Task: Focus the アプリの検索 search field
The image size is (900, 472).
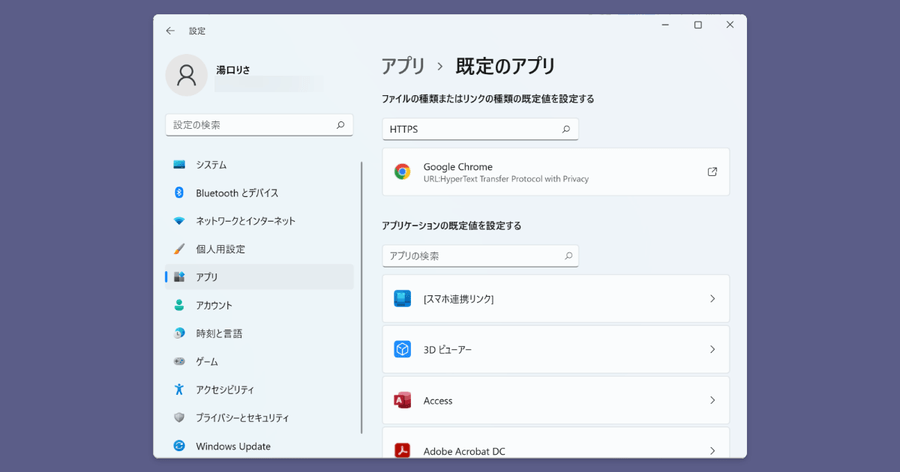Action: [470, 256]
